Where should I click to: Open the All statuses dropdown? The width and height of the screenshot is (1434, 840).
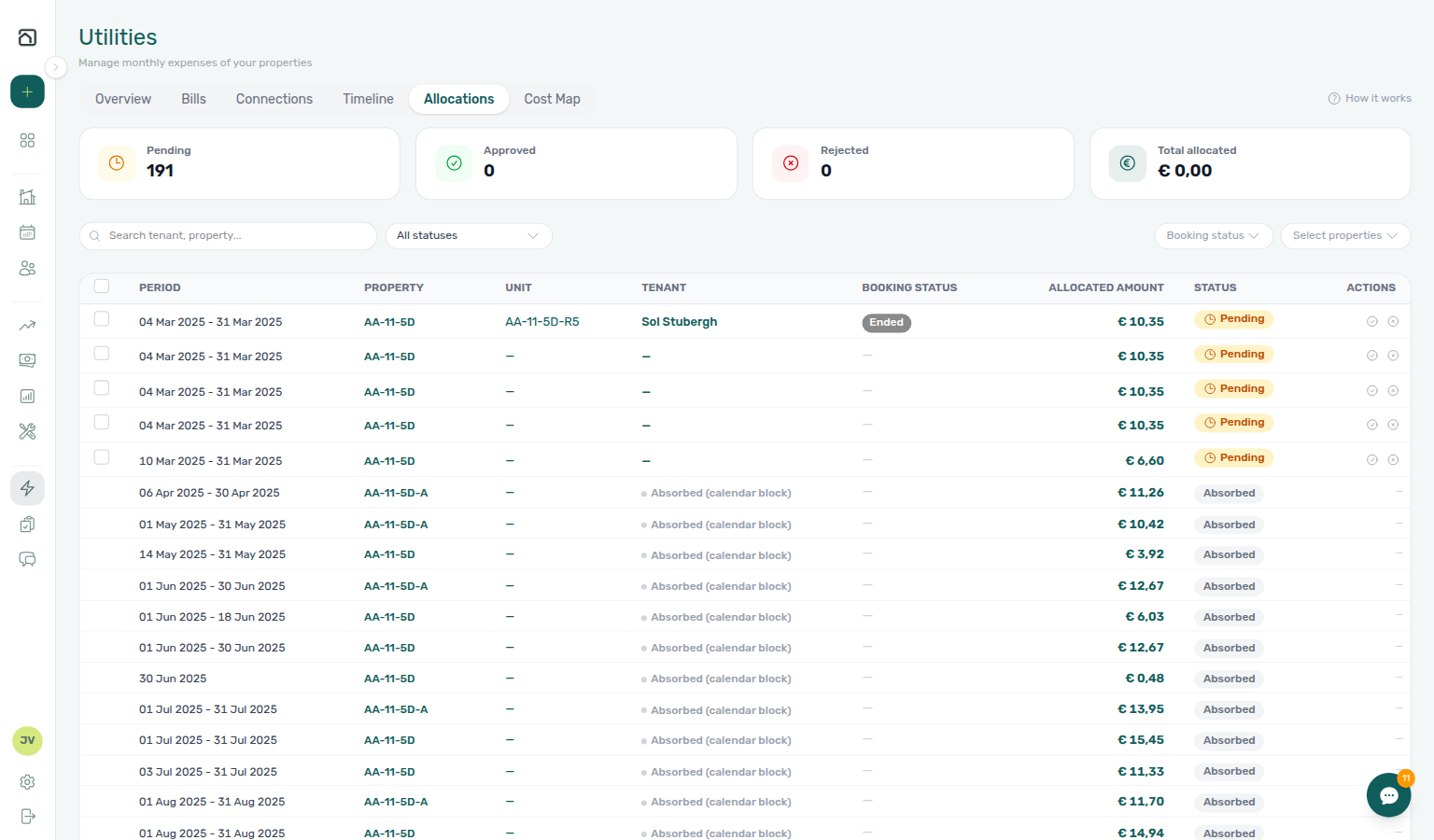click(x=469, y=236)
